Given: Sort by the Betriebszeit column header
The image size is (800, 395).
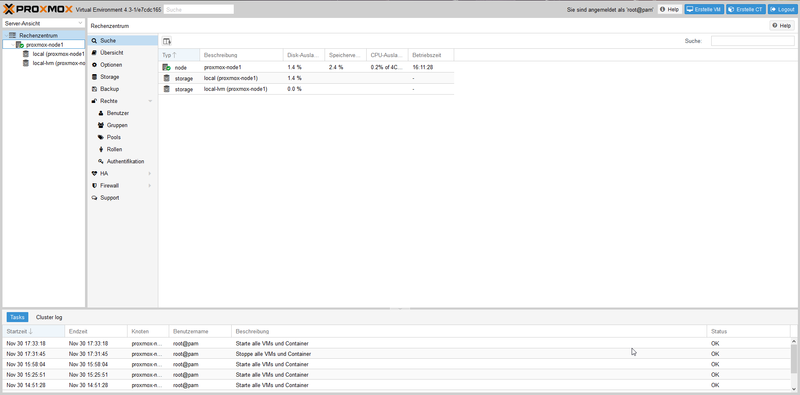Looking at the screenshot, I should 431,55.
